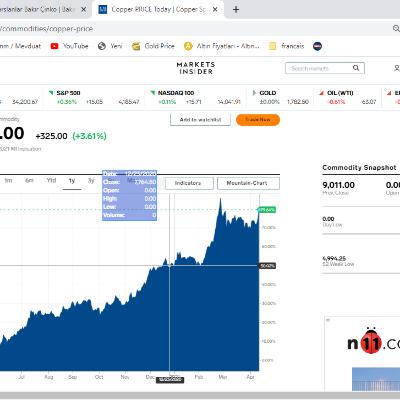This screenshot has height=400, width=400.
Task: Click the orange Trade Now button
Action: tap(258, 120)
